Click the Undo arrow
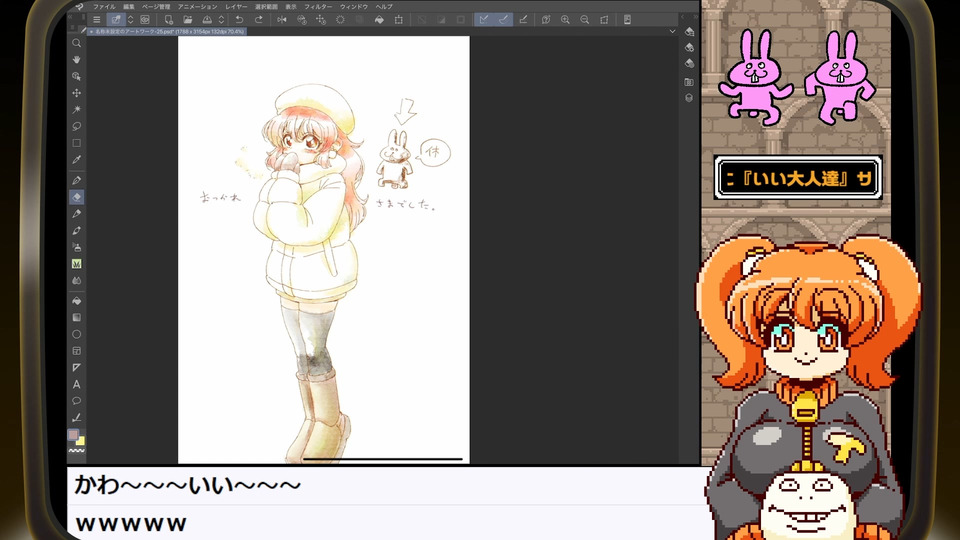 click(239, 20)
